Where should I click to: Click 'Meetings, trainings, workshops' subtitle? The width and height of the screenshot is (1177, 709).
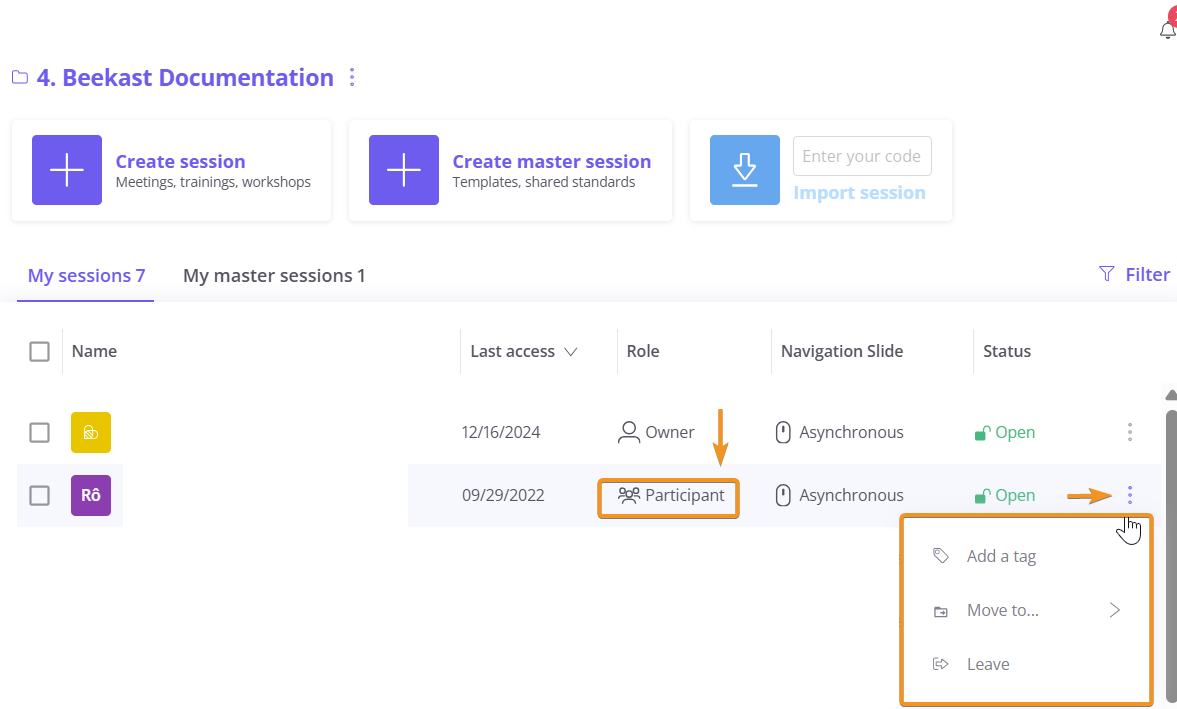tap(213, 182)
